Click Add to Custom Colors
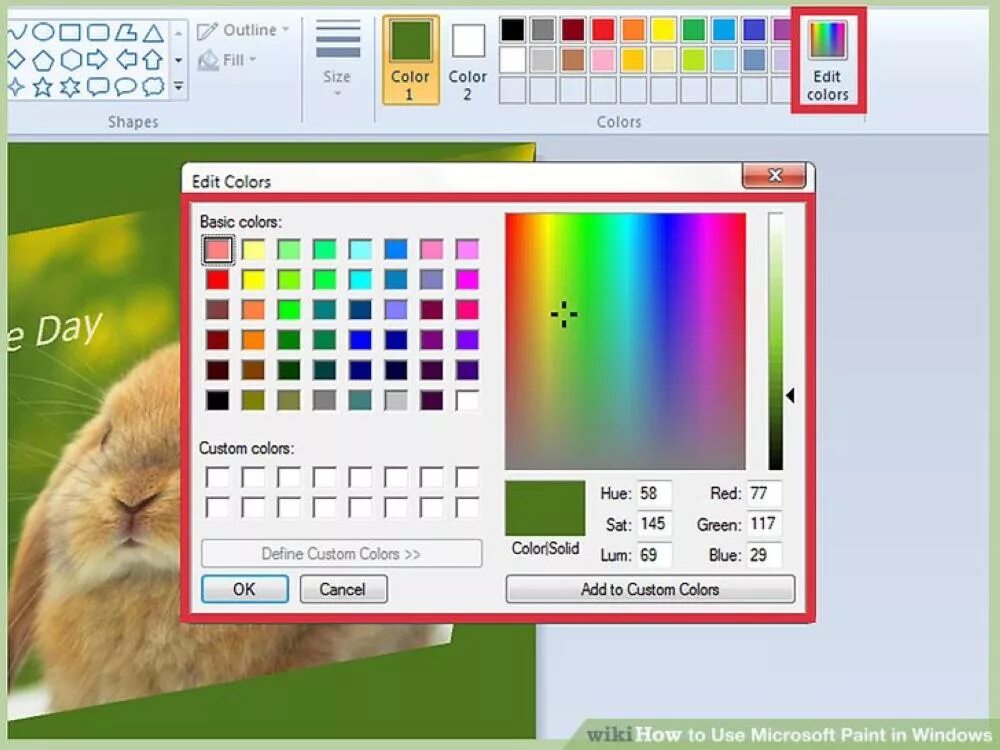 point(650,589)
